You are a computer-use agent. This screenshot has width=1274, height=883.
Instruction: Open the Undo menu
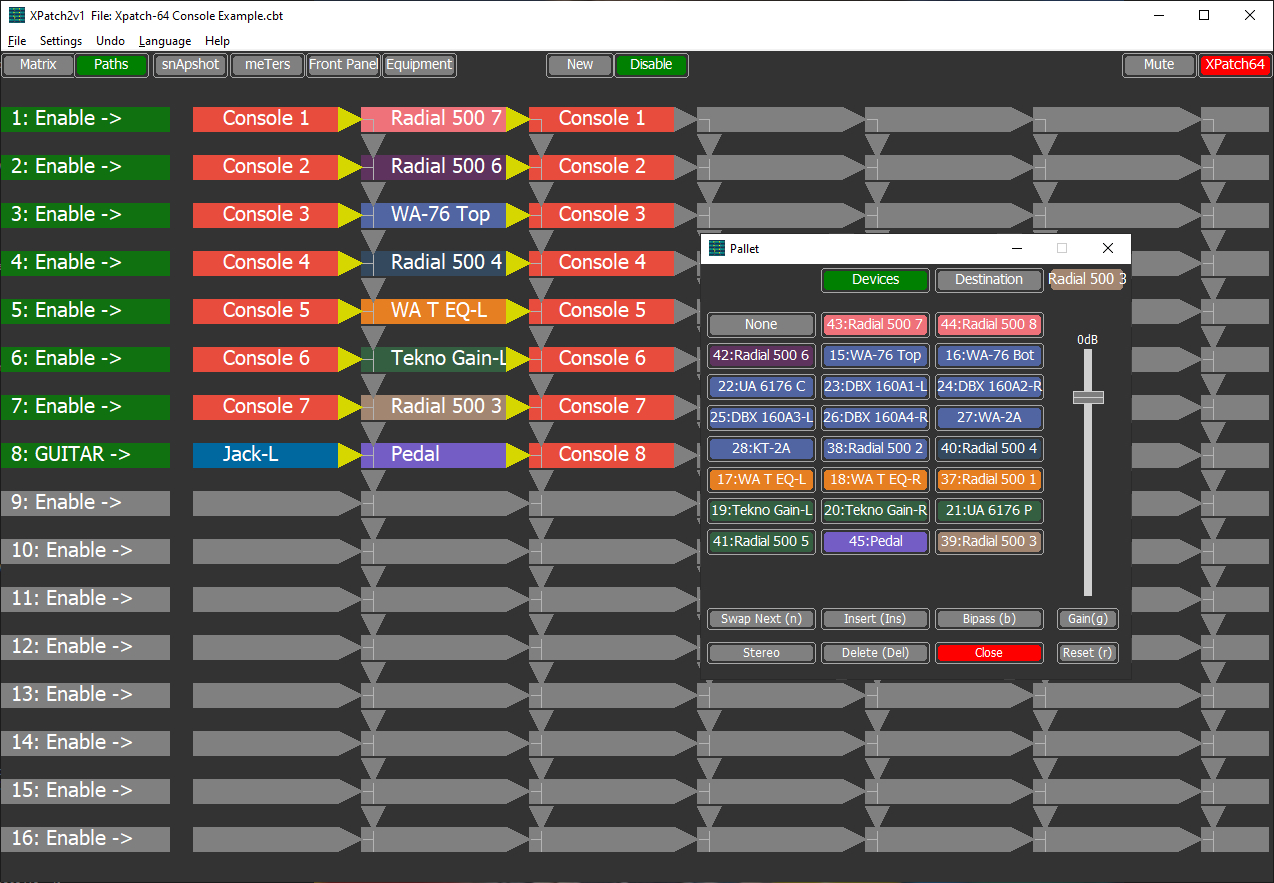[110, 41]
